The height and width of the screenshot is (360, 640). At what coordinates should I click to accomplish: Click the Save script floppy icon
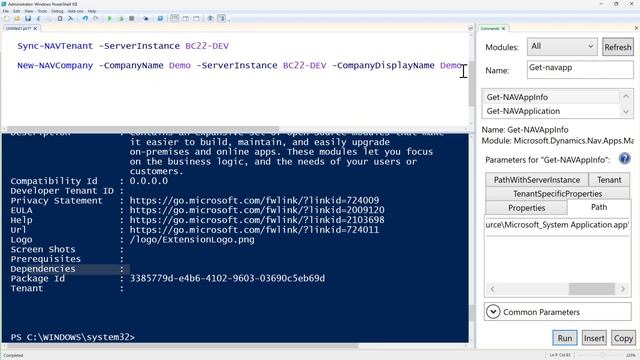point(28,19)
